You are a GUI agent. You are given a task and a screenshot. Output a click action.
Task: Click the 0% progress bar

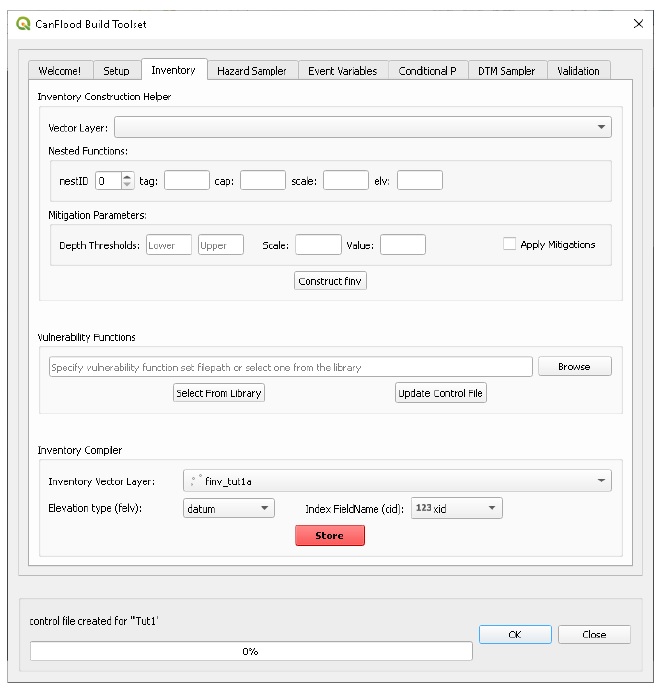(x=251, y=651)
